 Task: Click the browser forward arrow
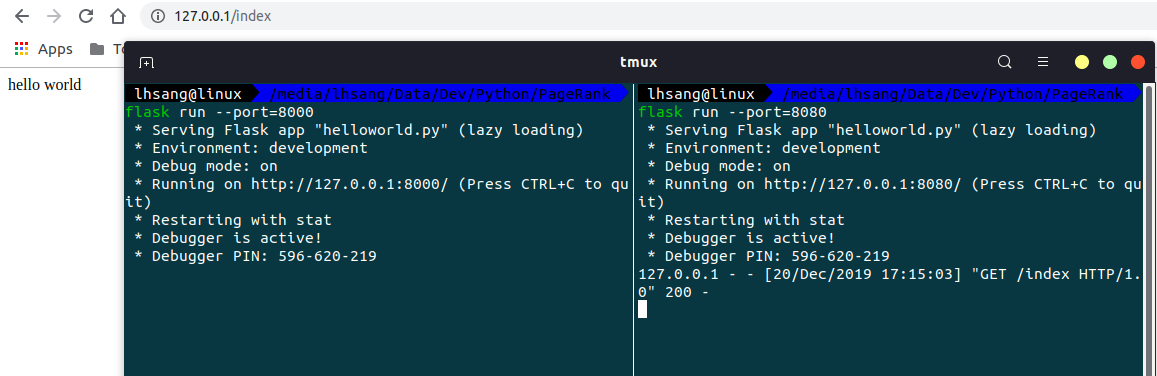pyautogui.click(x=54, y=15)
